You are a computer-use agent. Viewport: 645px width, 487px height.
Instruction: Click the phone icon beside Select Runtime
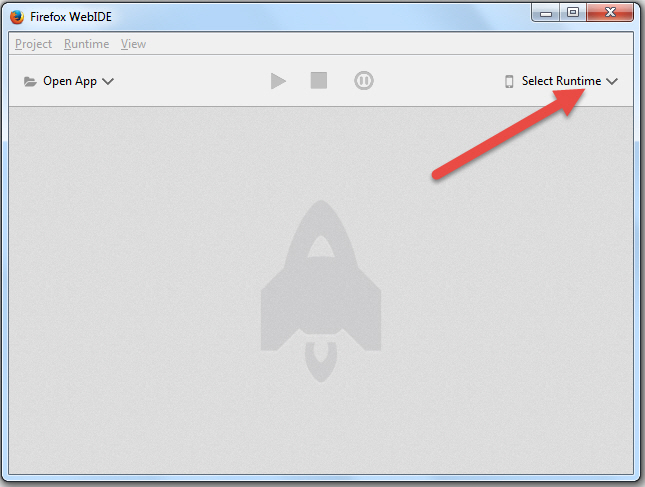[x=509, y=81]
